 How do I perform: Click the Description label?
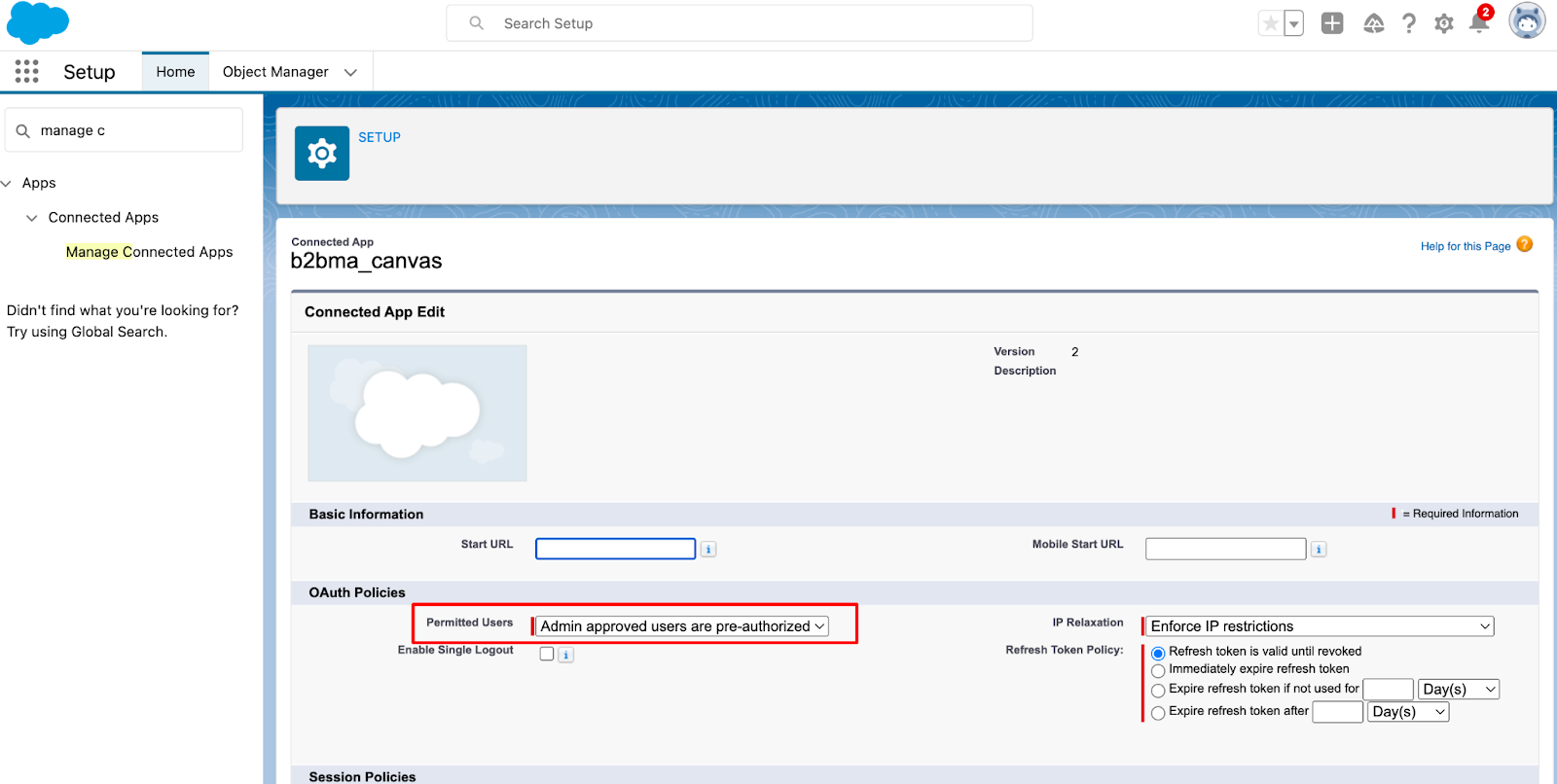pos(1025,371)
